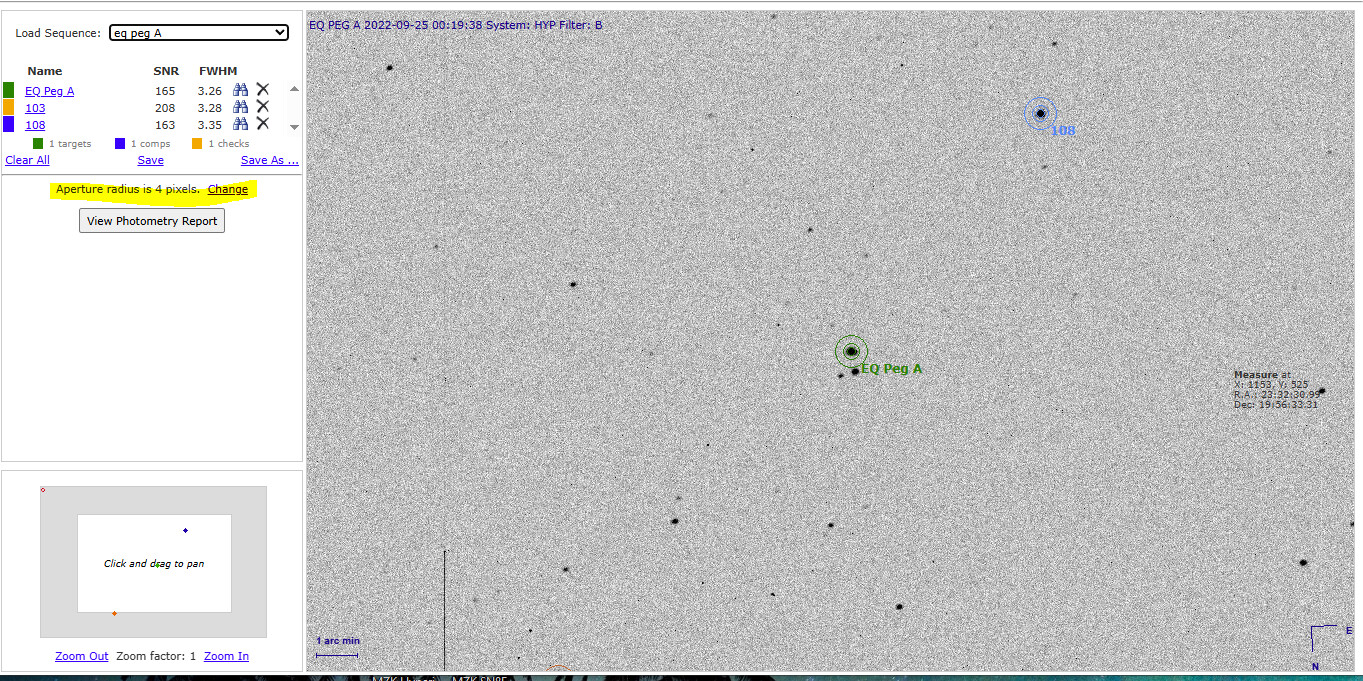Open the 103 check star link
Viewport: 1363px width, 681px height.
click(x=35, y=108)
